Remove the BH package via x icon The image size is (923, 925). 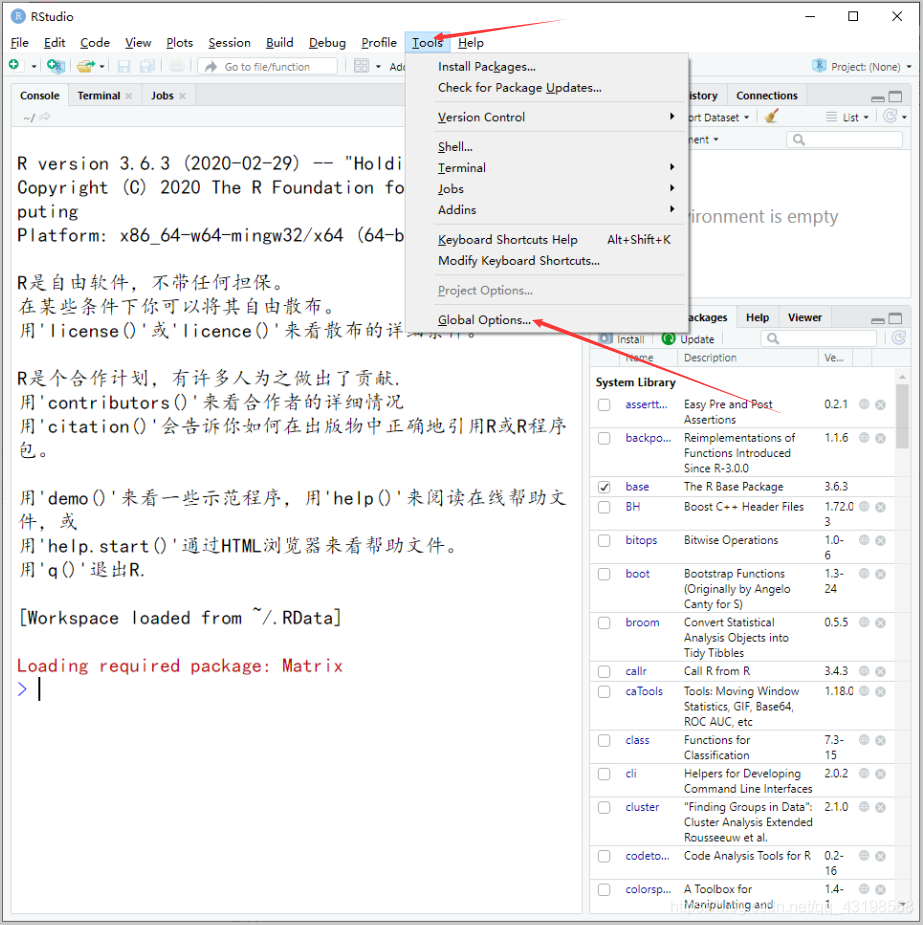[881, 507]
